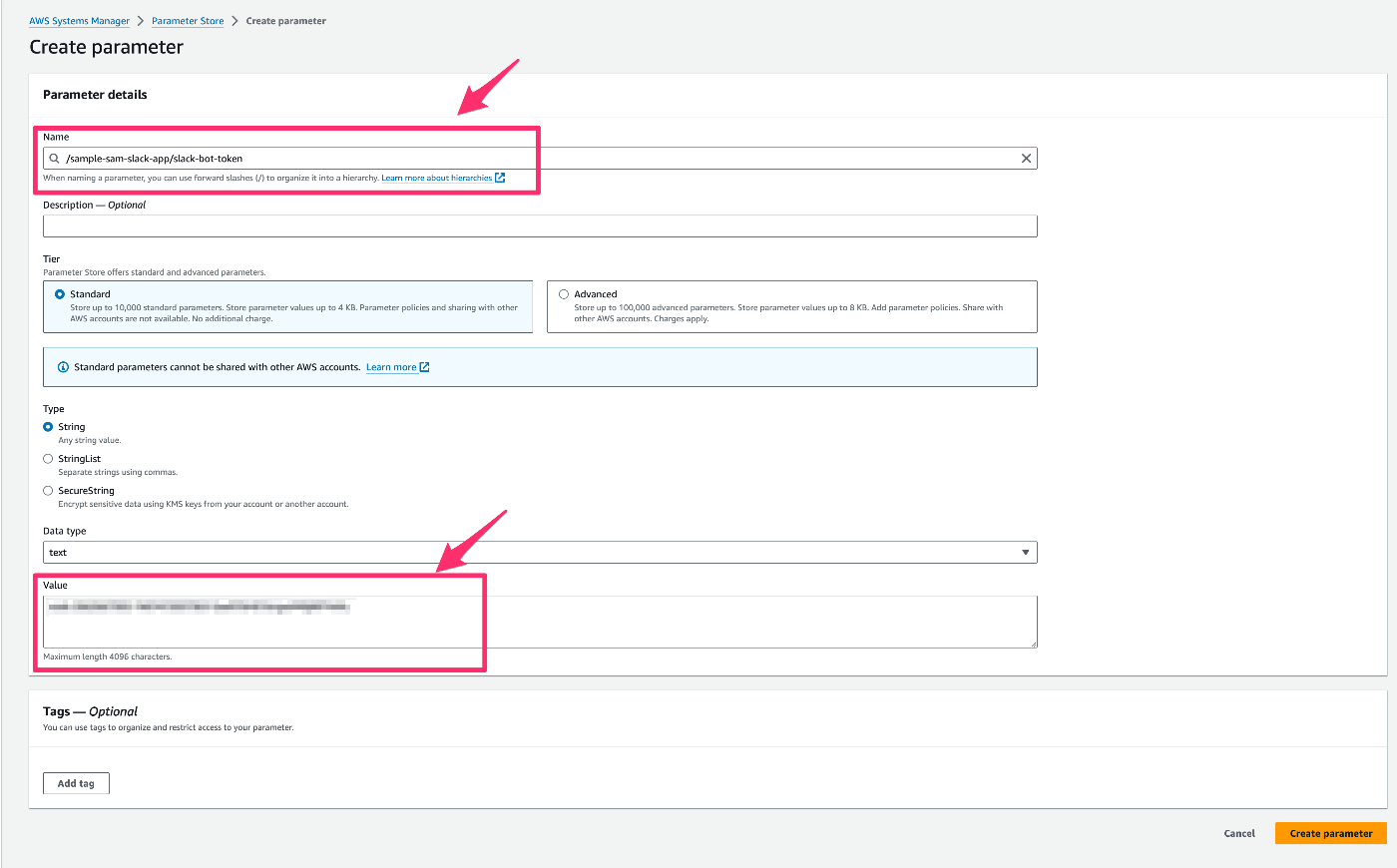The width and height of the screenshot is (1397, 868).
Task: Open the Data type dropdown
Action: pos(540,553)
